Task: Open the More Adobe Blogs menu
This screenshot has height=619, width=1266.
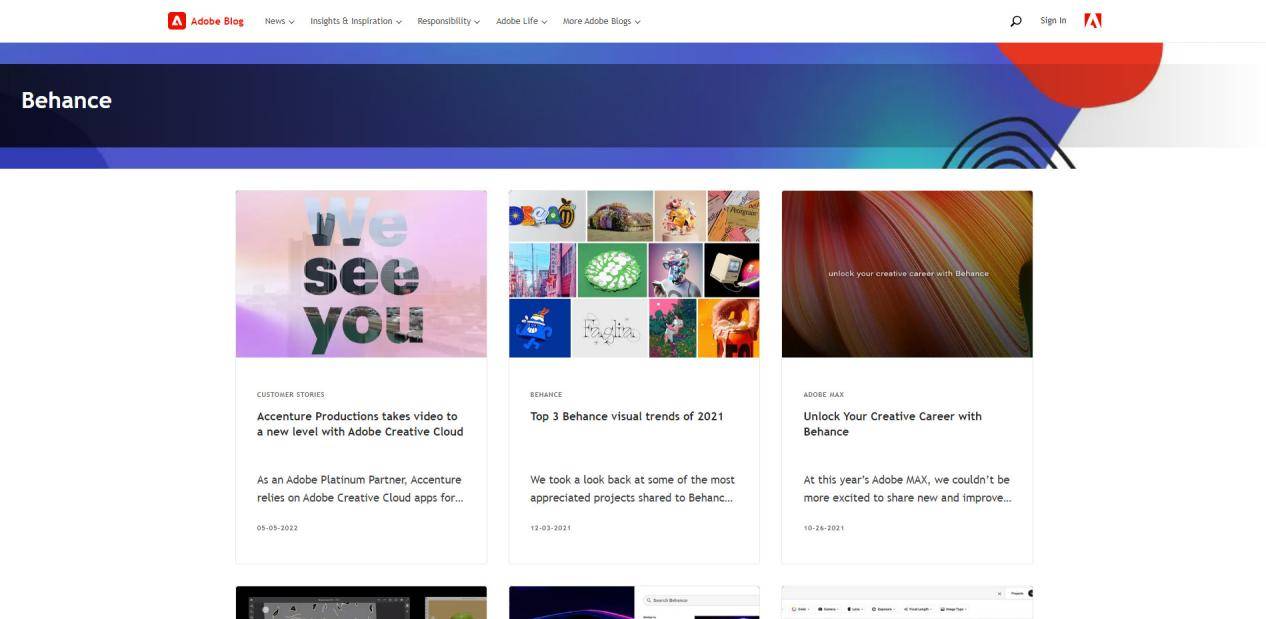Action: point(601,21)
